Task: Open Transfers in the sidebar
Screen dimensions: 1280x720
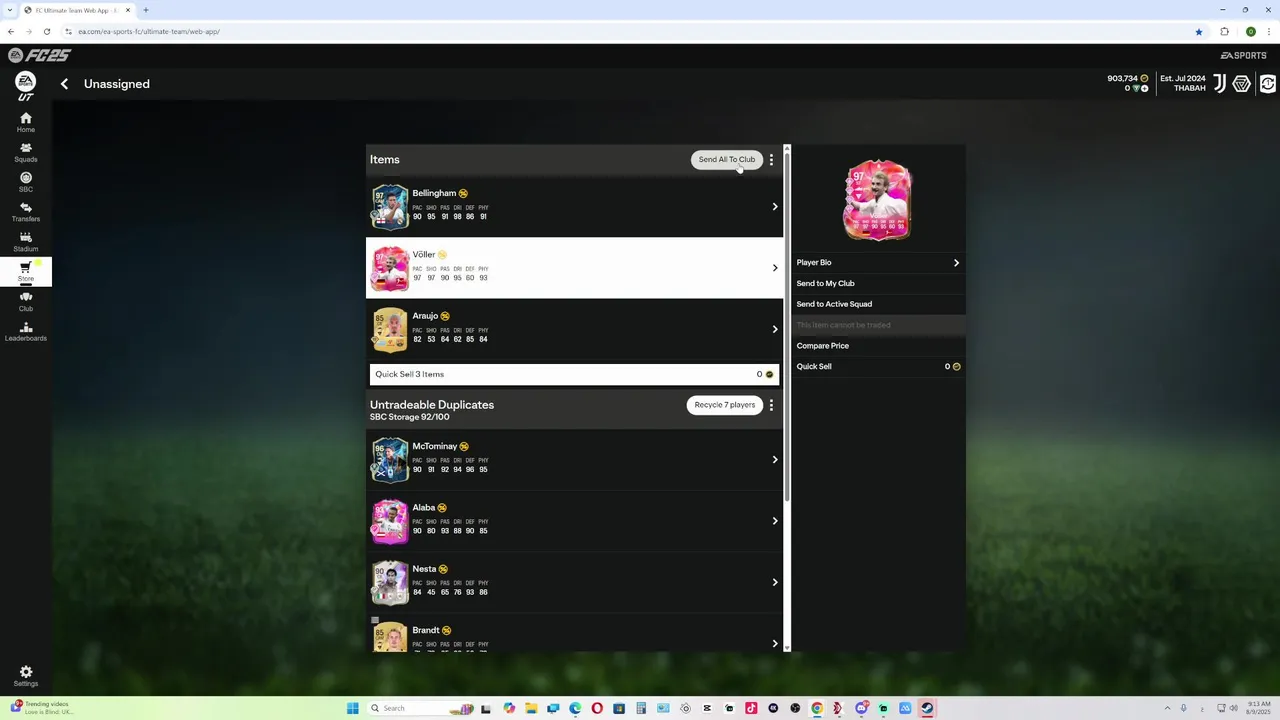Action: coord(26,212)
